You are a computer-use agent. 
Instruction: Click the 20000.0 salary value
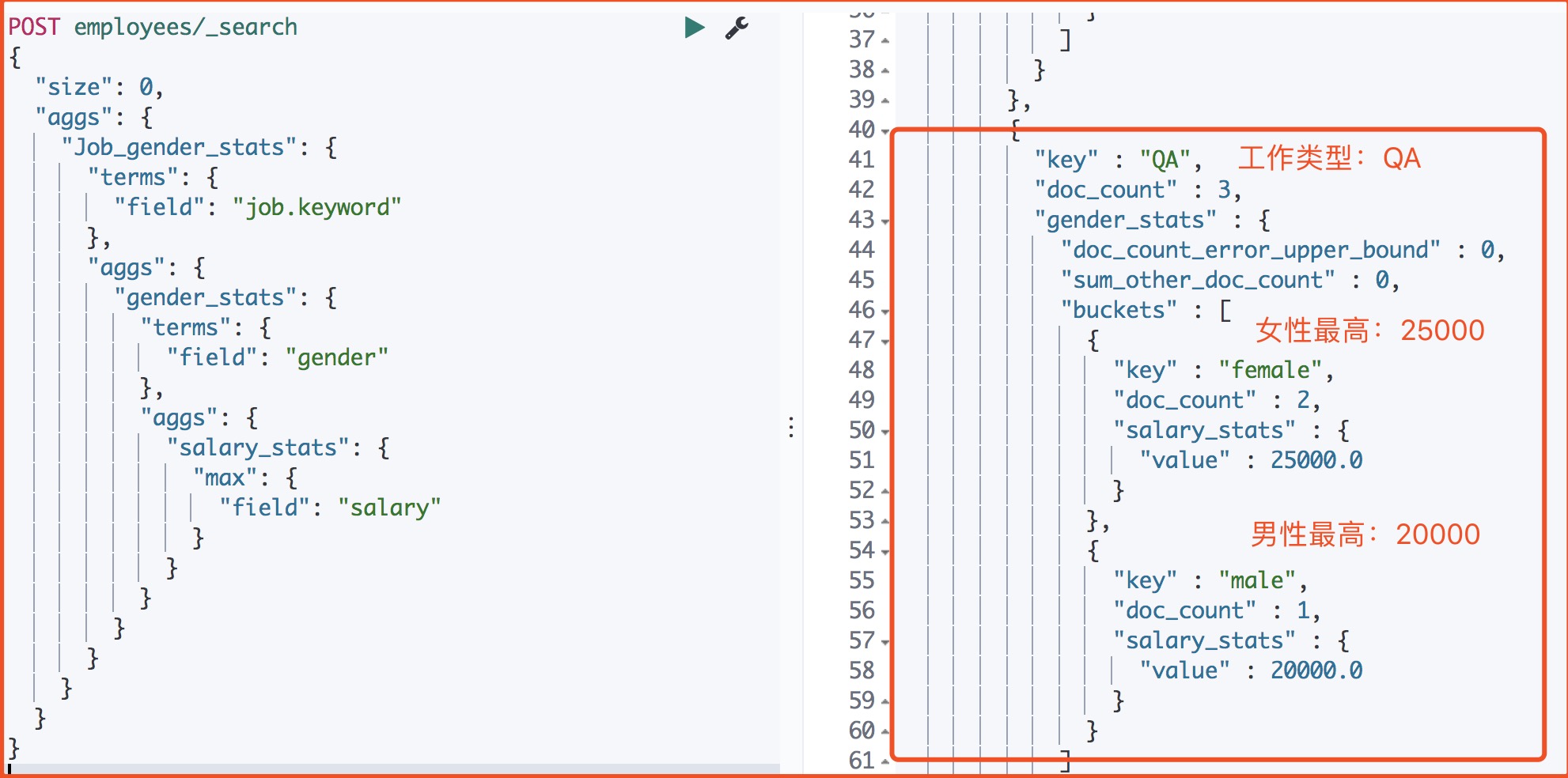point(1316,670)
